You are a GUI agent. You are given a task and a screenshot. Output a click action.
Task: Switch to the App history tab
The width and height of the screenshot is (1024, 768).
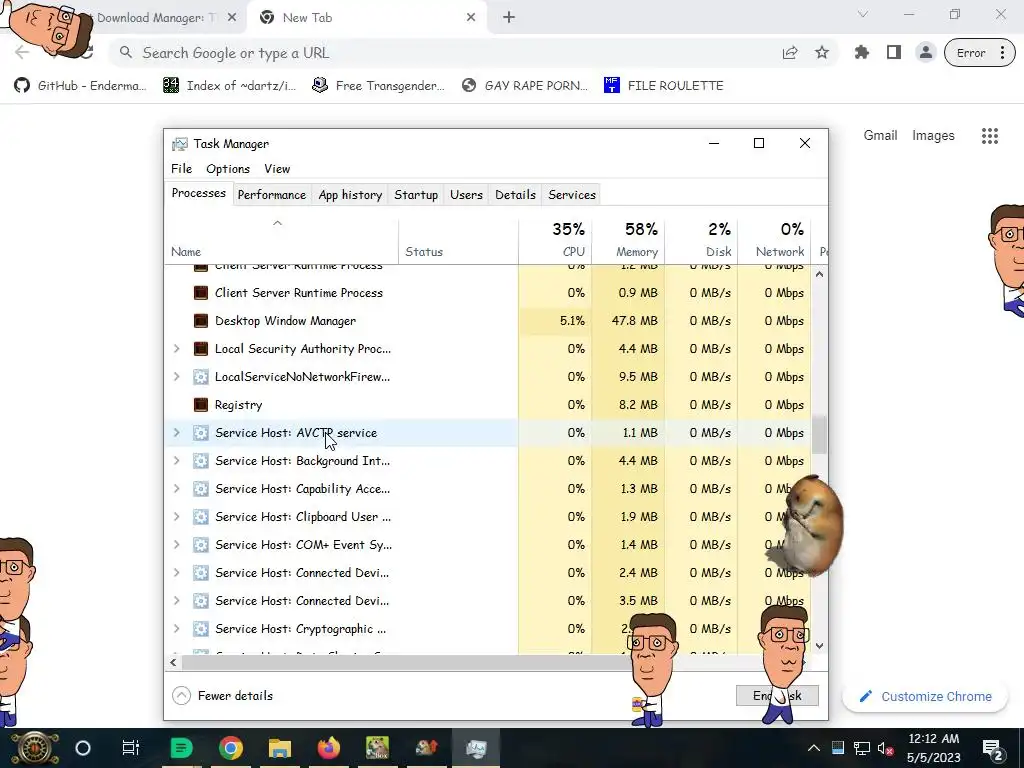click(350, 195)
